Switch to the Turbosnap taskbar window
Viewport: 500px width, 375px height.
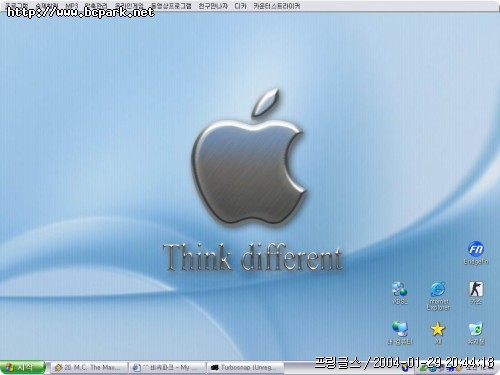246,368
